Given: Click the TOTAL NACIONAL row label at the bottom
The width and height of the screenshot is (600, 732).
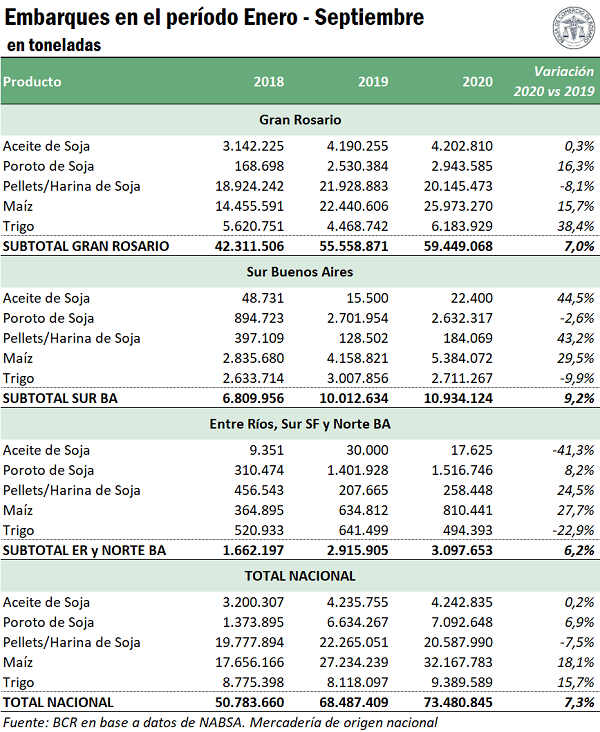Looking at the screenshot, I should tap(59, 702).
